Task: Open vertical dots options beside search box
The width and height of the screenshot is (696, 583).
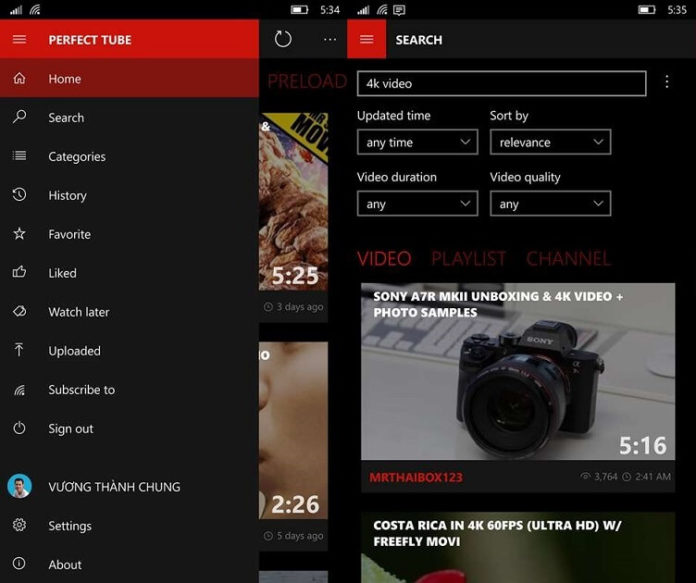Action: [x=667, y=82]
